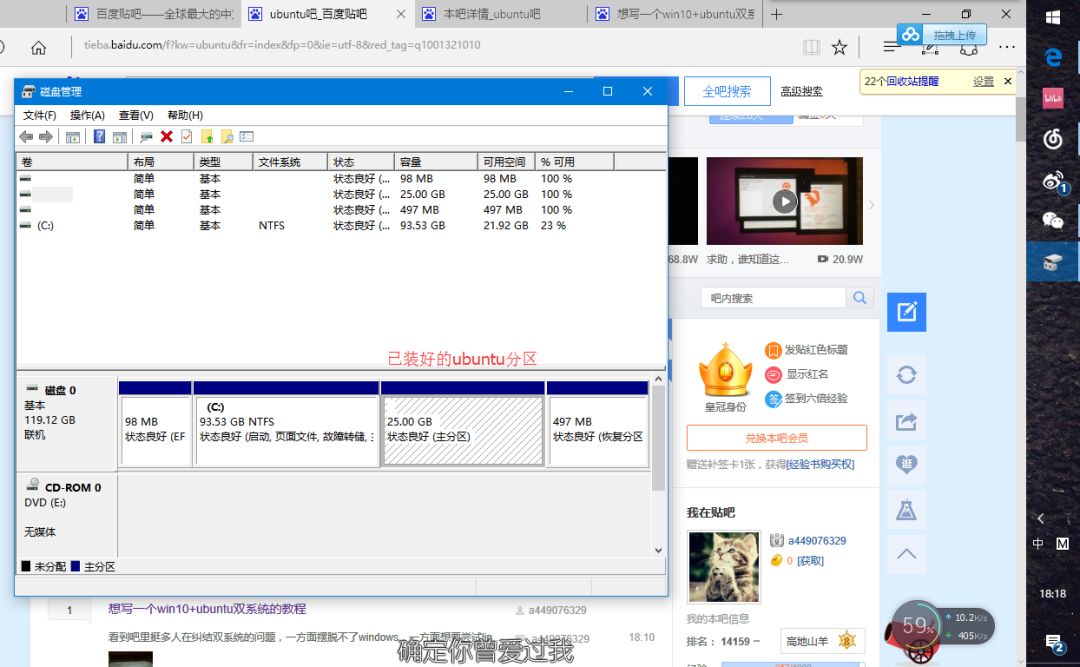This screenshot has width=1080, height=667.
Task: Click the 全吧搜索 button
Action: pyautogui.click(x=727, y=91)
